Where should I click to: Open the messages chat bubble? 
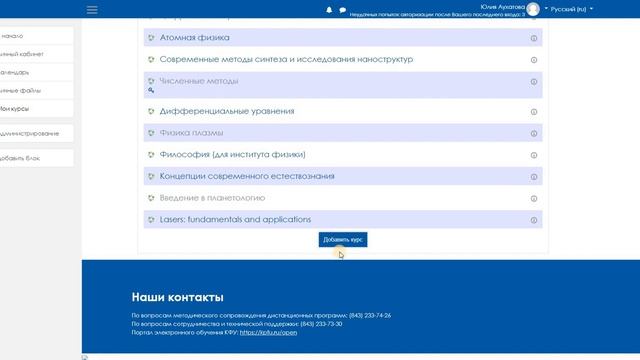(x=342, y=10)
